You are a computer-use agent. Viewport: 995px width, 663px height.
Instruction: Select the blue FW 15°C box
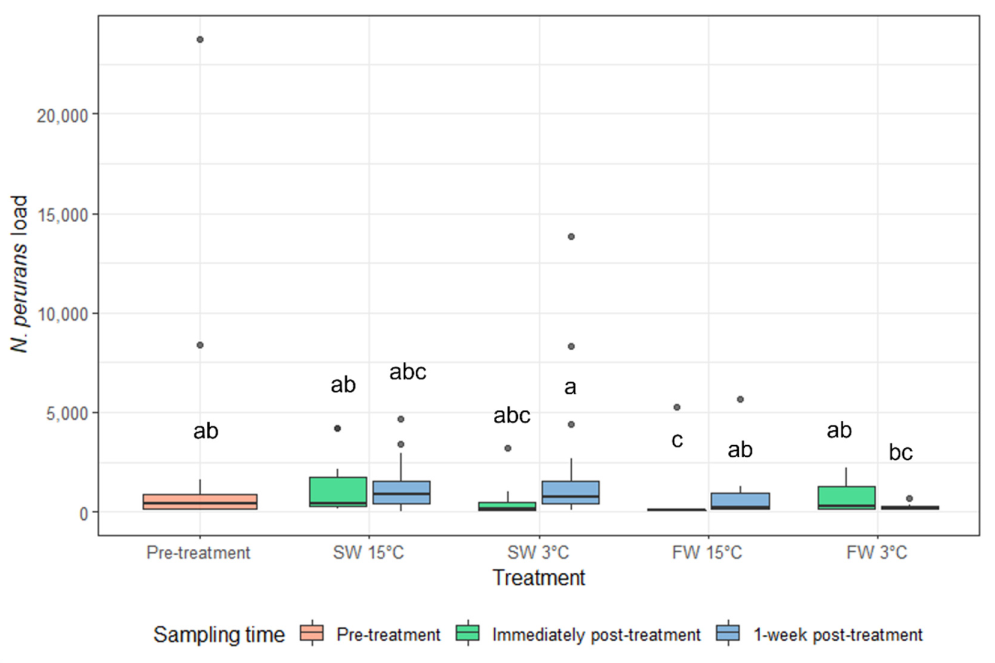(740, 501)
